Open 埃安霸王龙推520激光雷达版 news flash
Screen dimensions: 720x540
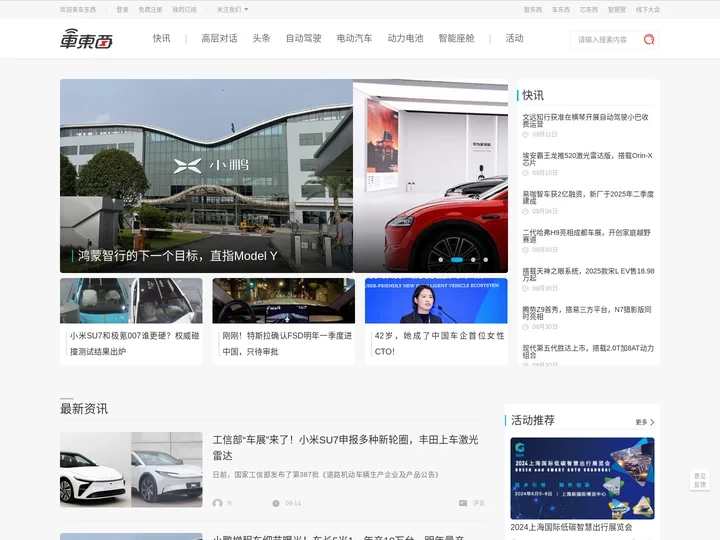[587, 159]
